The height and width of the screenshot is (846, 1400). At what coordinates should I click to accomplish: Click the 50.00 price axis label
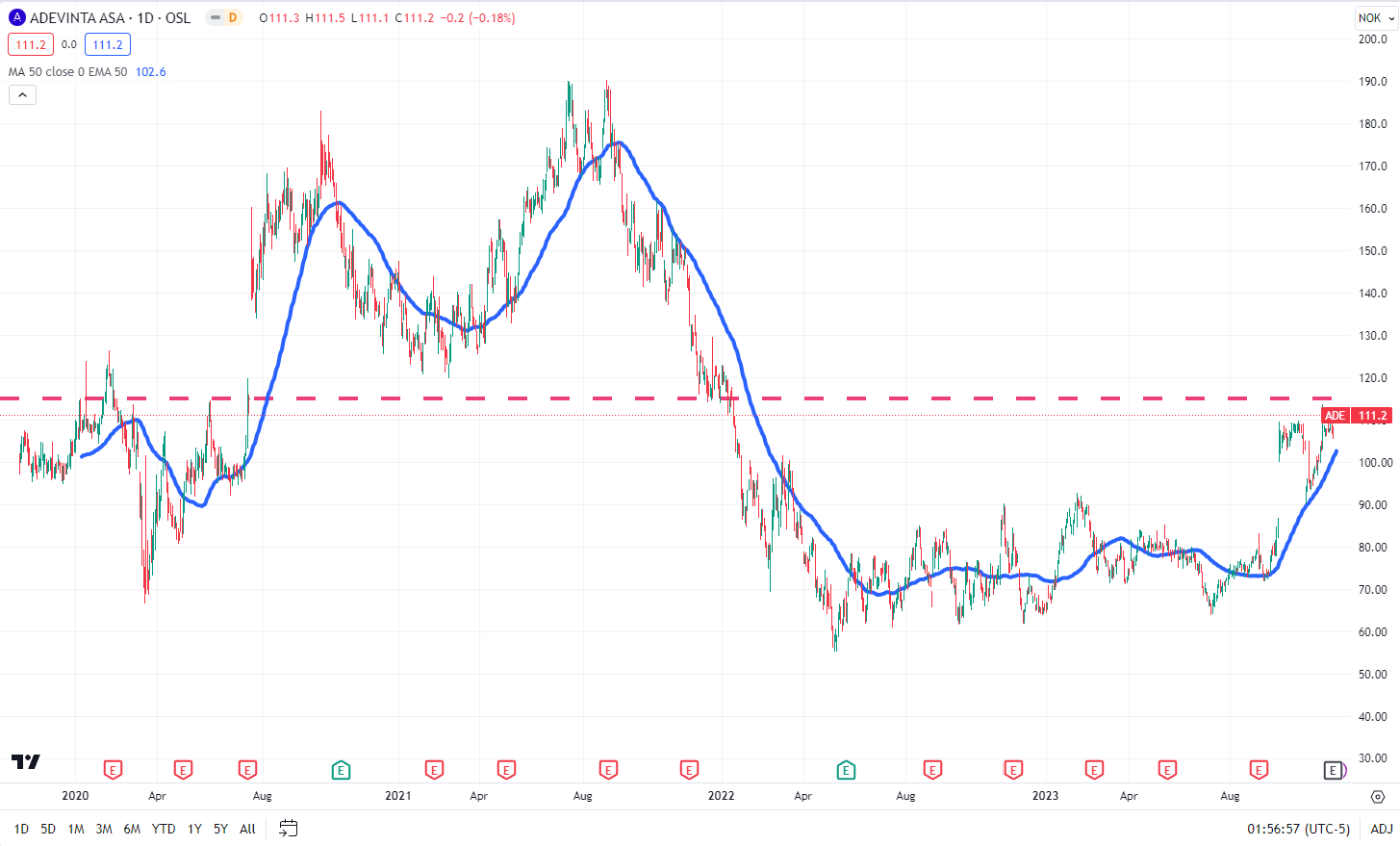tap(1373, 675)
